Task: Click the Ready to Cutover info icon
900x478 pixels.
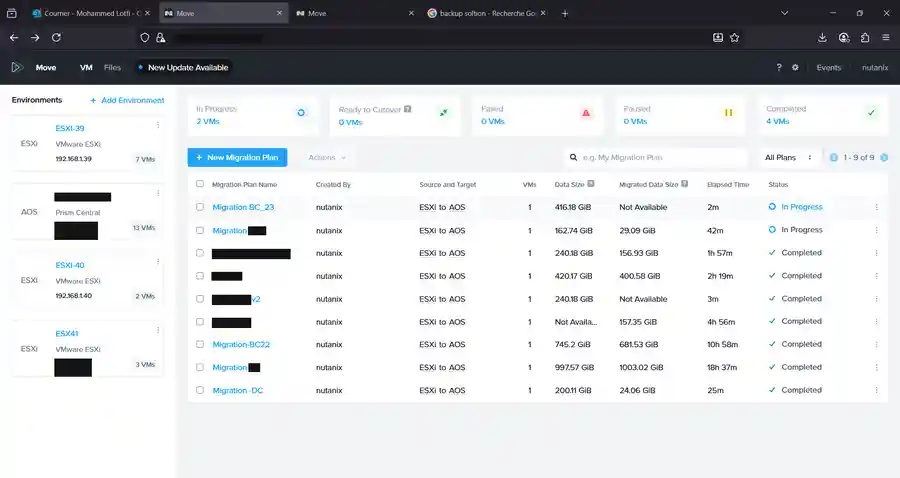Action: click(408, 109)
